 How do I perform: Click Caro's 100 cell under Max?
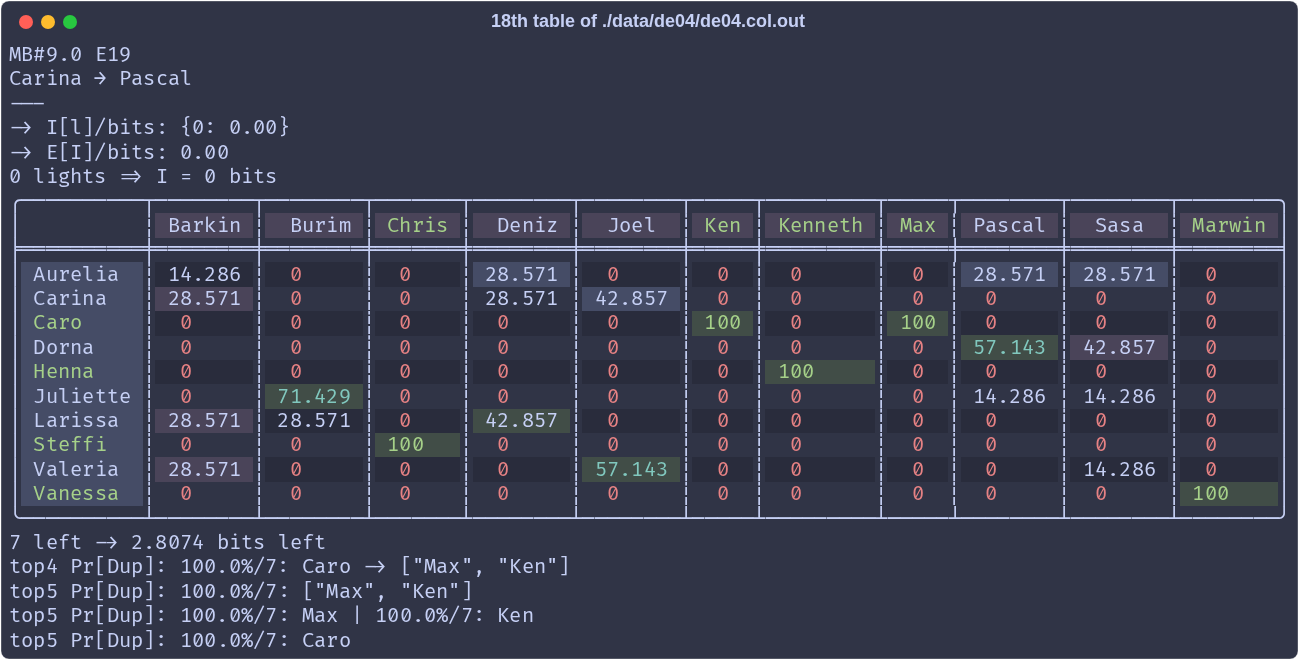(917, 322)
